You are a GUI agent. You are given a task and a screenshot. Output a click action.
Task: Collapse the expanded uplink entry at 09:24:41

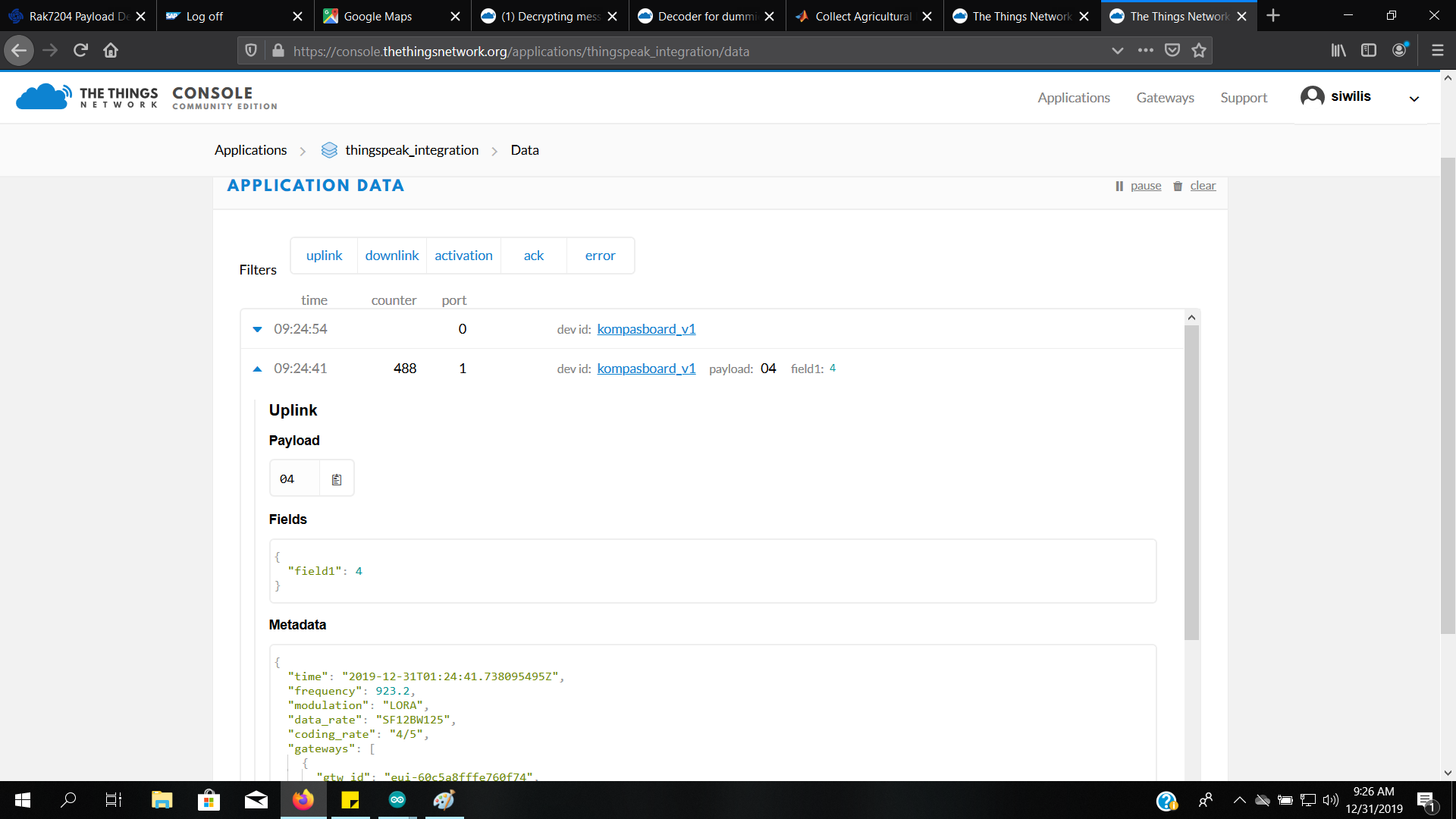coord(257,368)
